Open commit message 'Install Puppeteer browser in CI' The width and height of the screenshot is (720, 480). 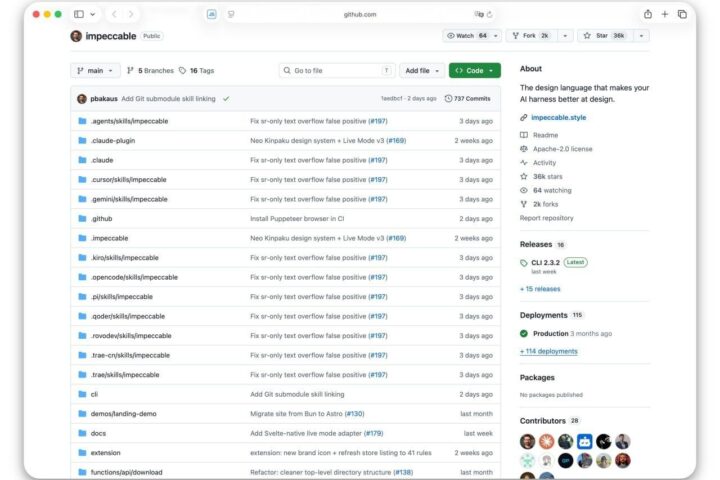pyautogui.click(x=297, y=219)
